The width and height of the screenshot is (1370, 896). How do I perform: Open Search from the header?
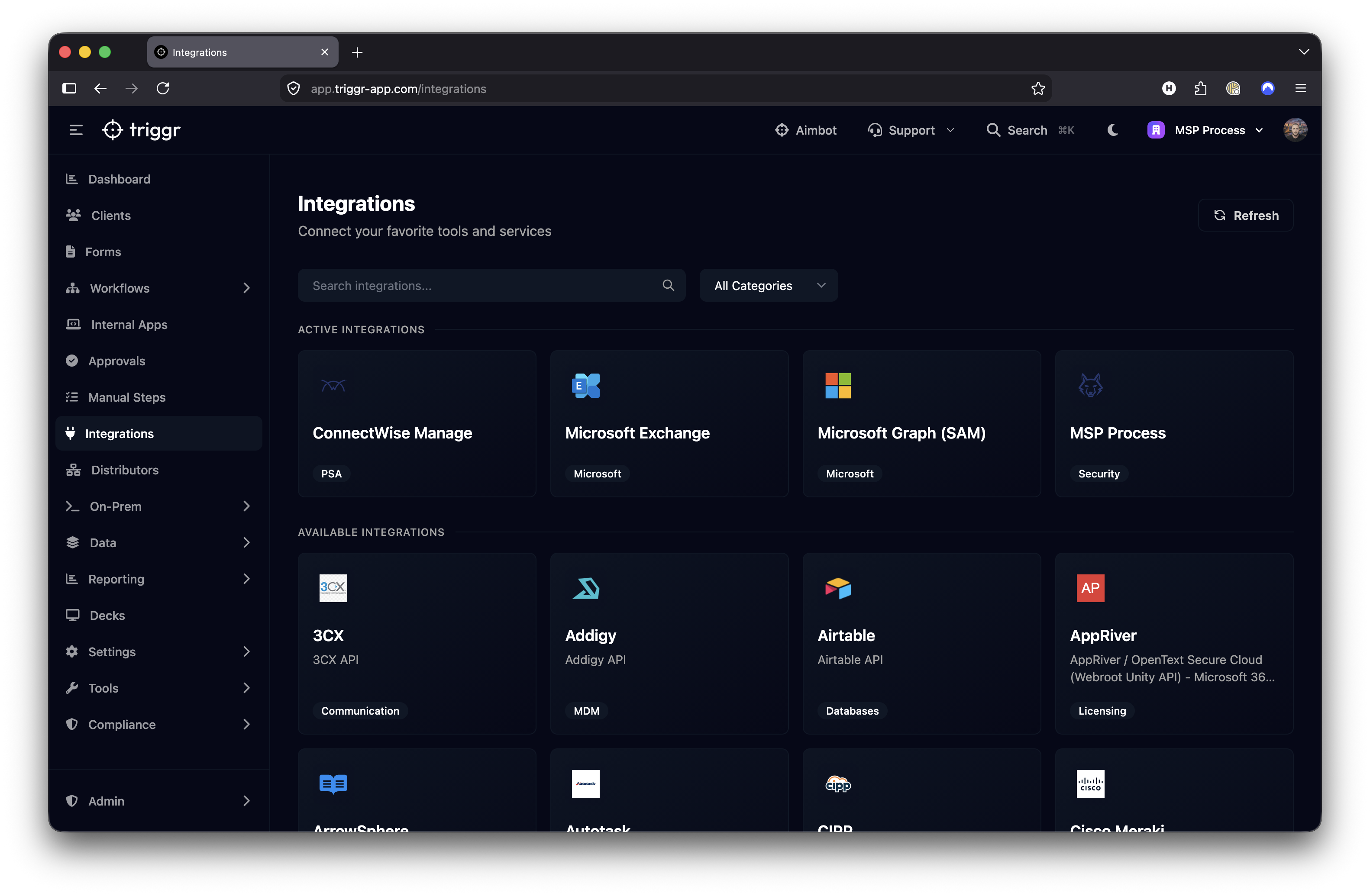pyautogui.click(x=1030, y=130)
